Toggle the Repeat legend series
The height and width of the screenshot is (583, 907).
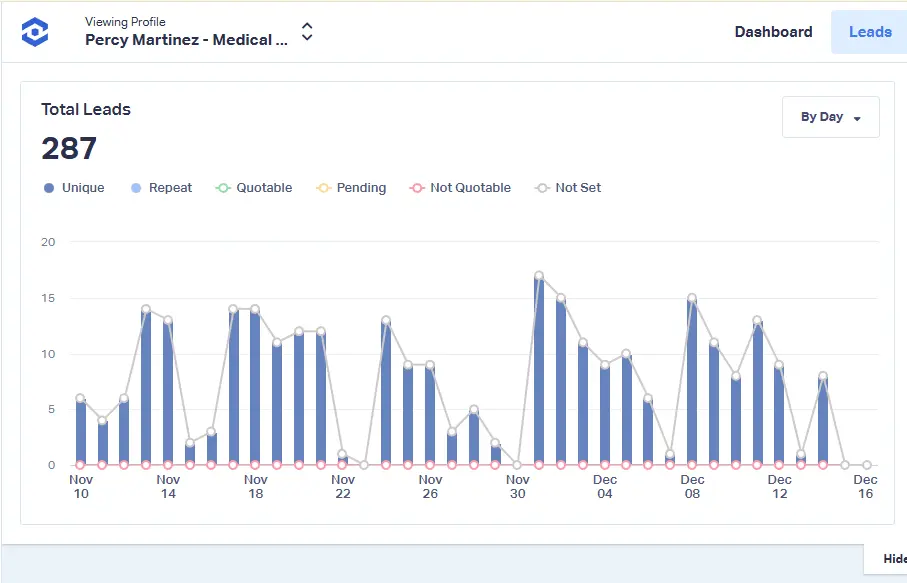[x=170, y=188]
